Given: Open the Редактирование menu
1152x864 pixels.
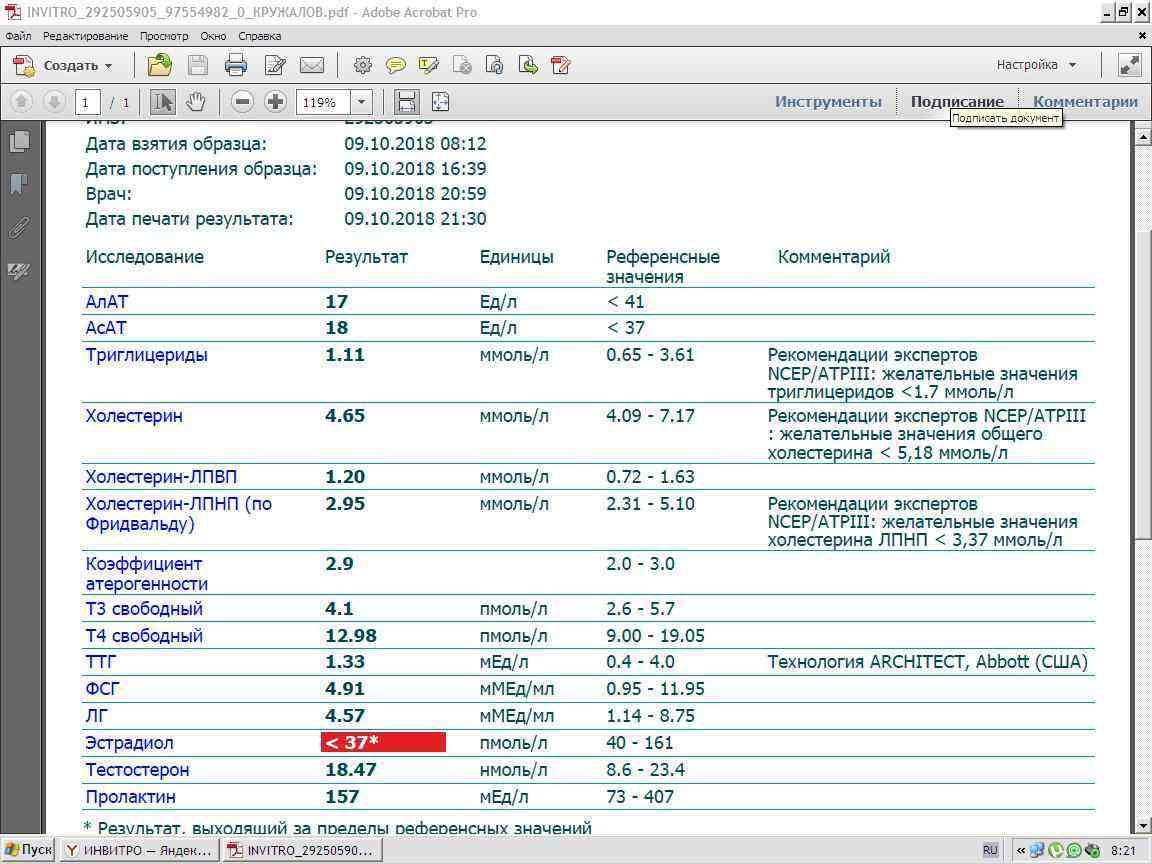Looking at the screenshot, I should pyautogui.click(x=85, y=36).
